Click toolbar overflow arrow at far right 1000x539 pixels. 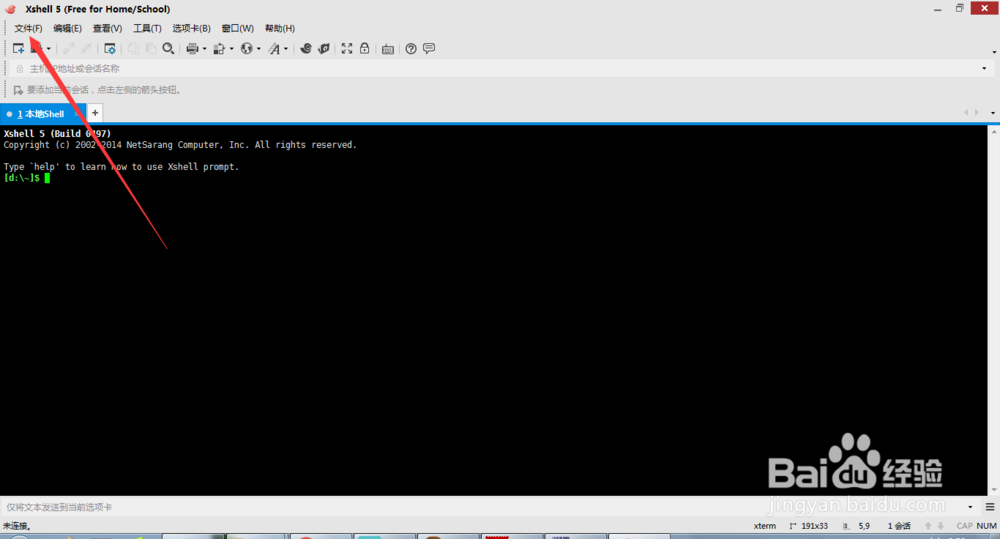(994, 52)
